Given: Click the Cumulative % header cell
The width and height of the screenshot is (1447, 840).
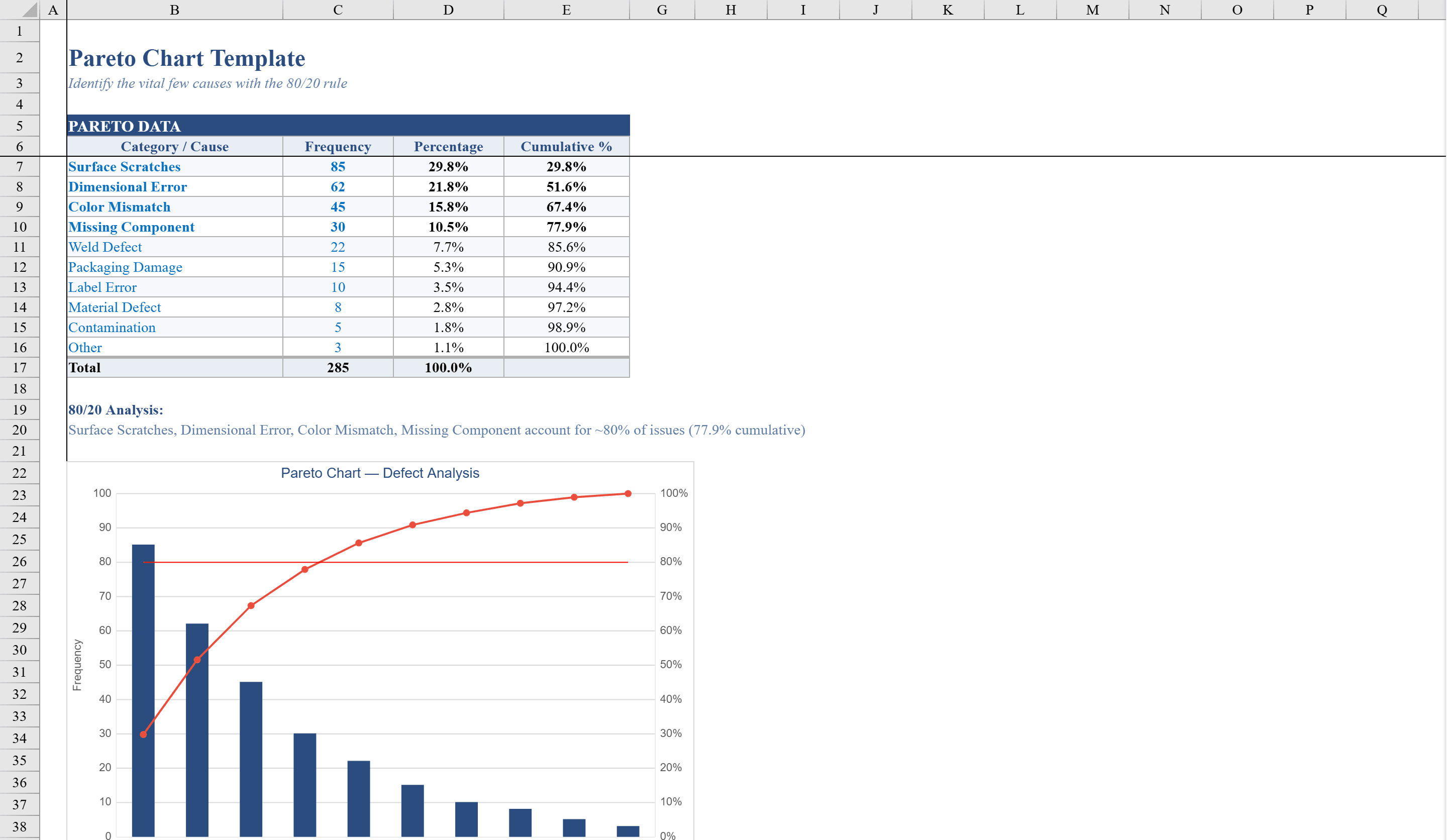Looking at the screenshot, I should pyautogui.click(x=566, y=146).
